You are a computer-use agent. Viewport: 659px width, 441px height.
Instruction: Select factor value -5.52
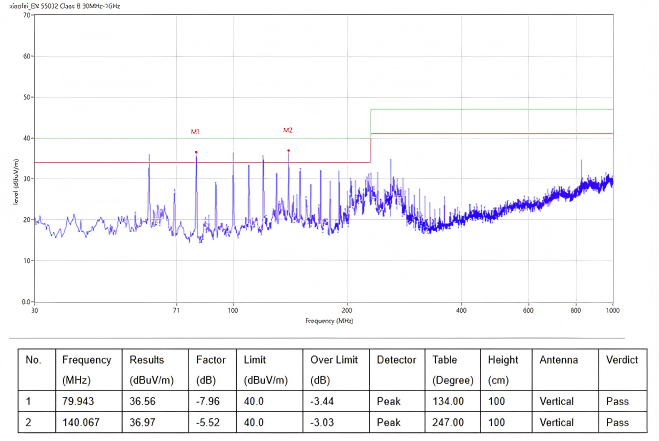click(x=208, y=422)
